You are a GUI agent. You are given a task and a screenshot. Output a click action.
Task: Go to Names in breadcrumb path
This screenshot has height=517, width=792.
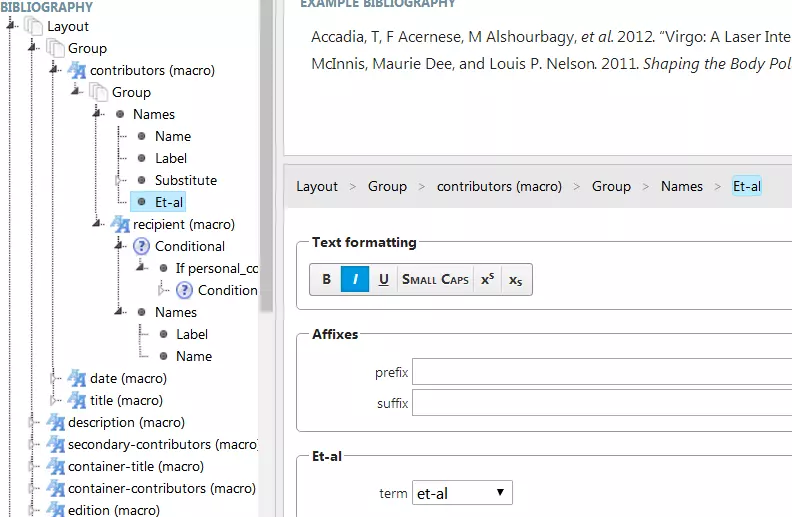coord(681,187)
